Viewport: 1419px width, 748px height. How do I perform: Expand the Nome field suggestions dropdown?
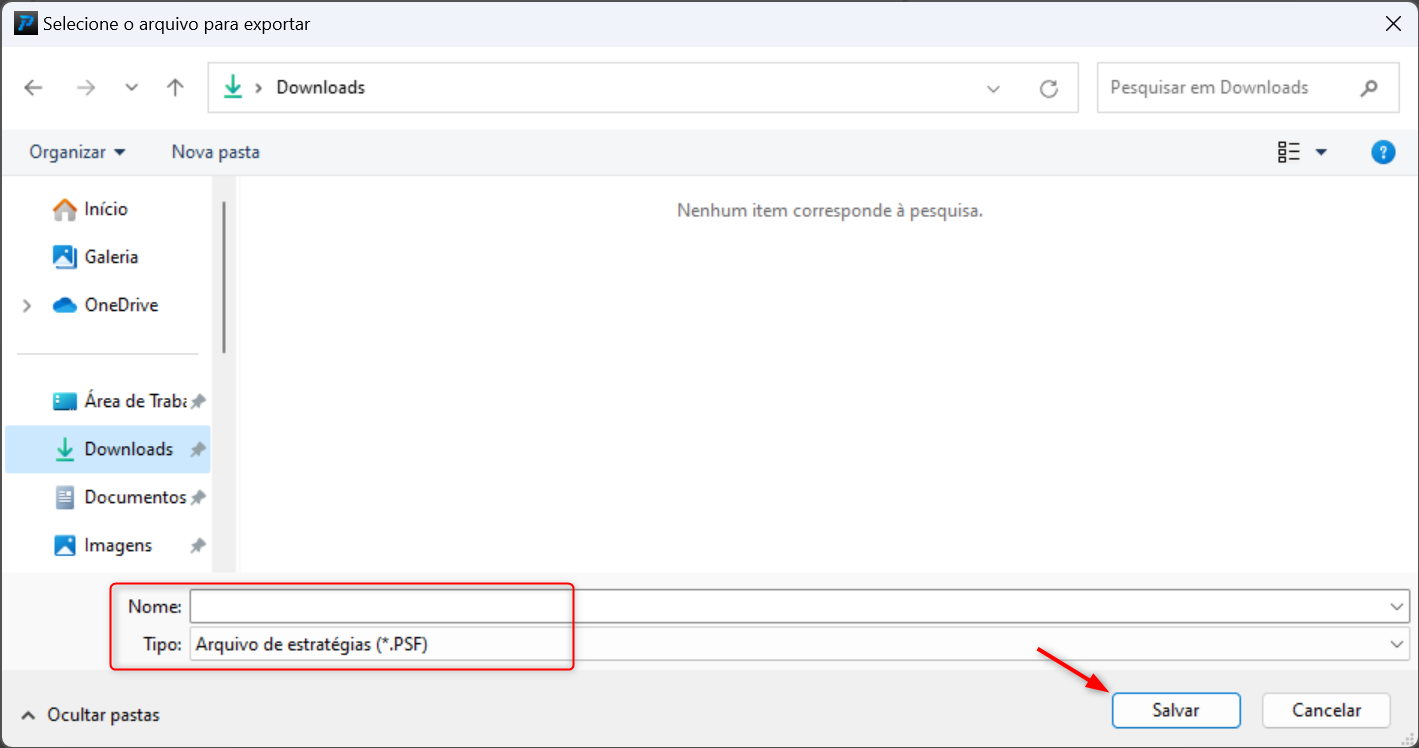tap(1397, 606)
